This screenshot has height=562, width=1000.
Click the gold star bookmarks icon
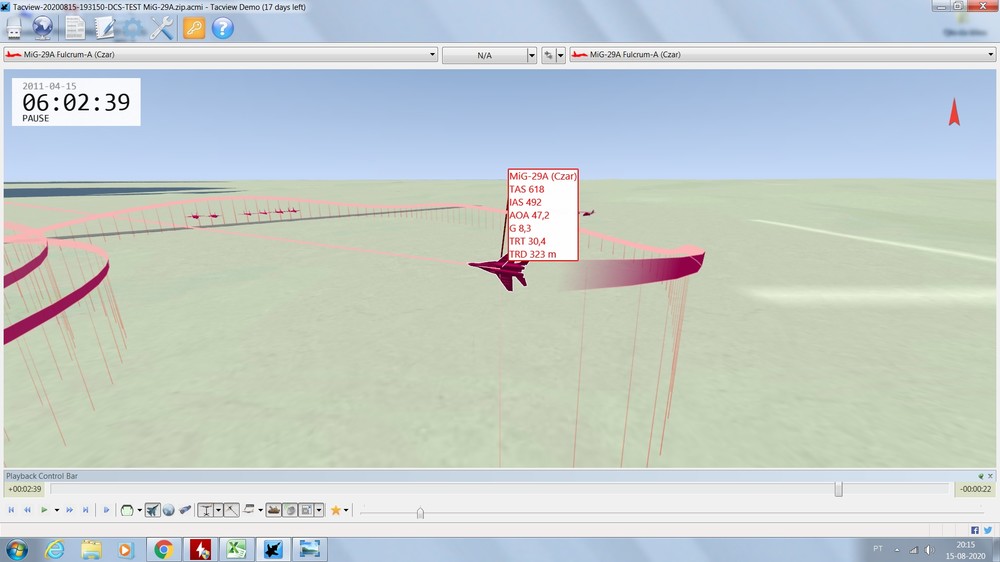(x=335, y=510)
